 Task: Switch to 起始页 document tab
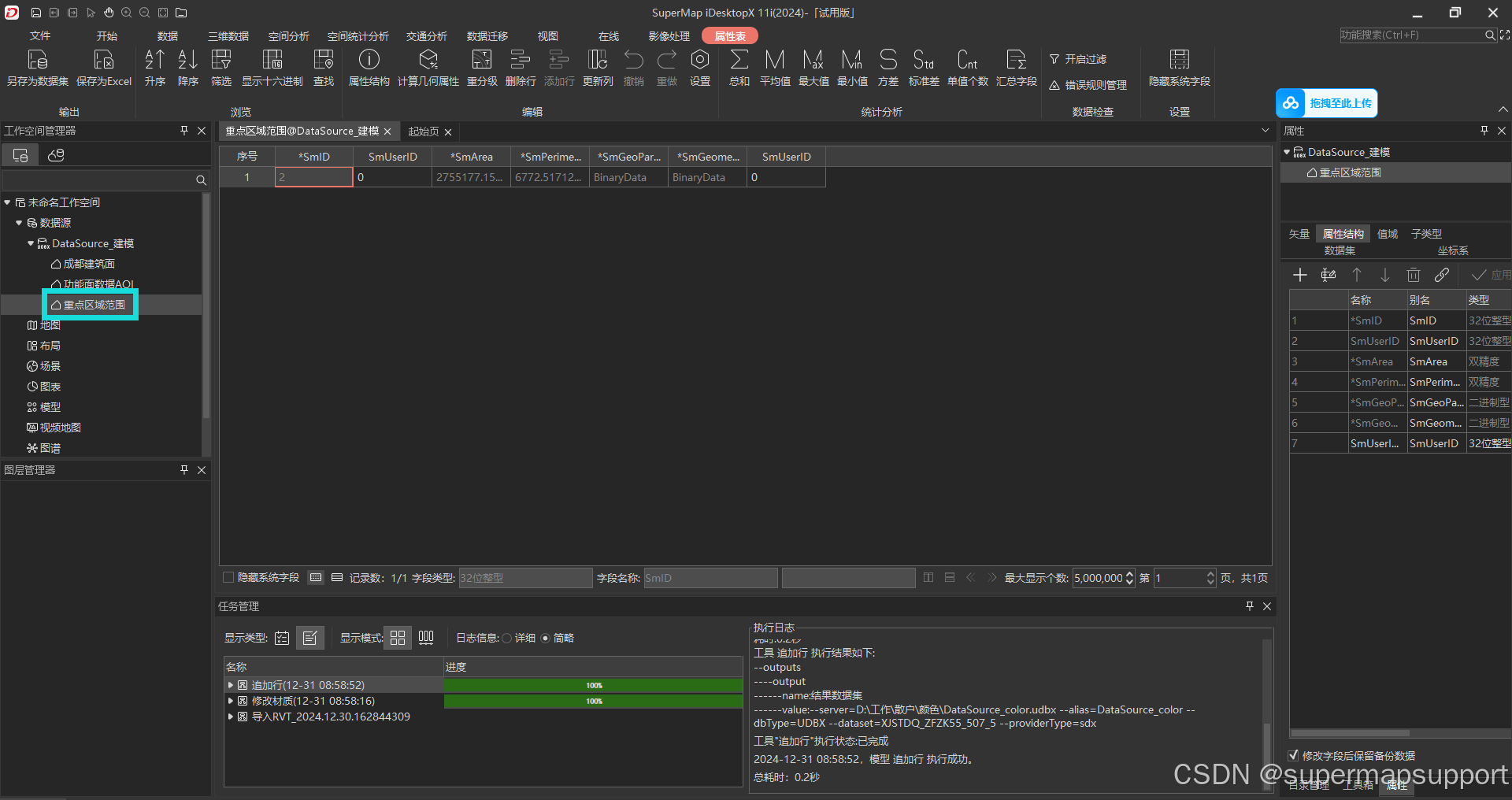(x=424, y=131)
